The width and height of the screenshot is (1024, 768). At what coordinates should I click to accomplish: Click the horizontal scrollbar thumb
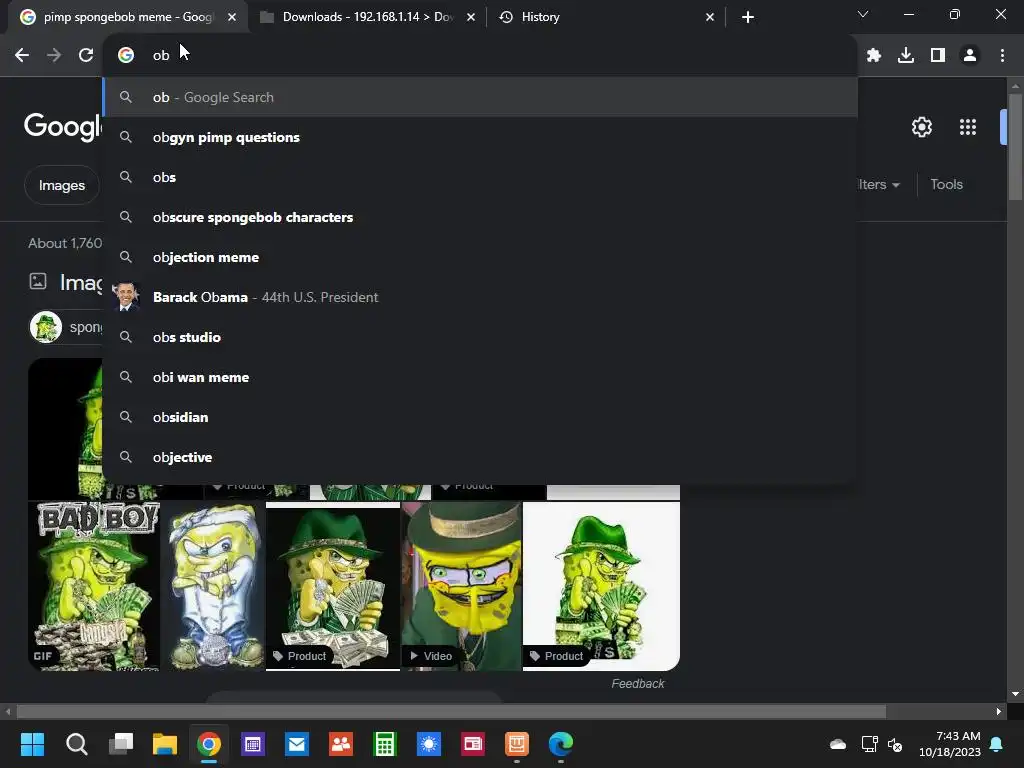pyautogui.click(x=451, y=711)
